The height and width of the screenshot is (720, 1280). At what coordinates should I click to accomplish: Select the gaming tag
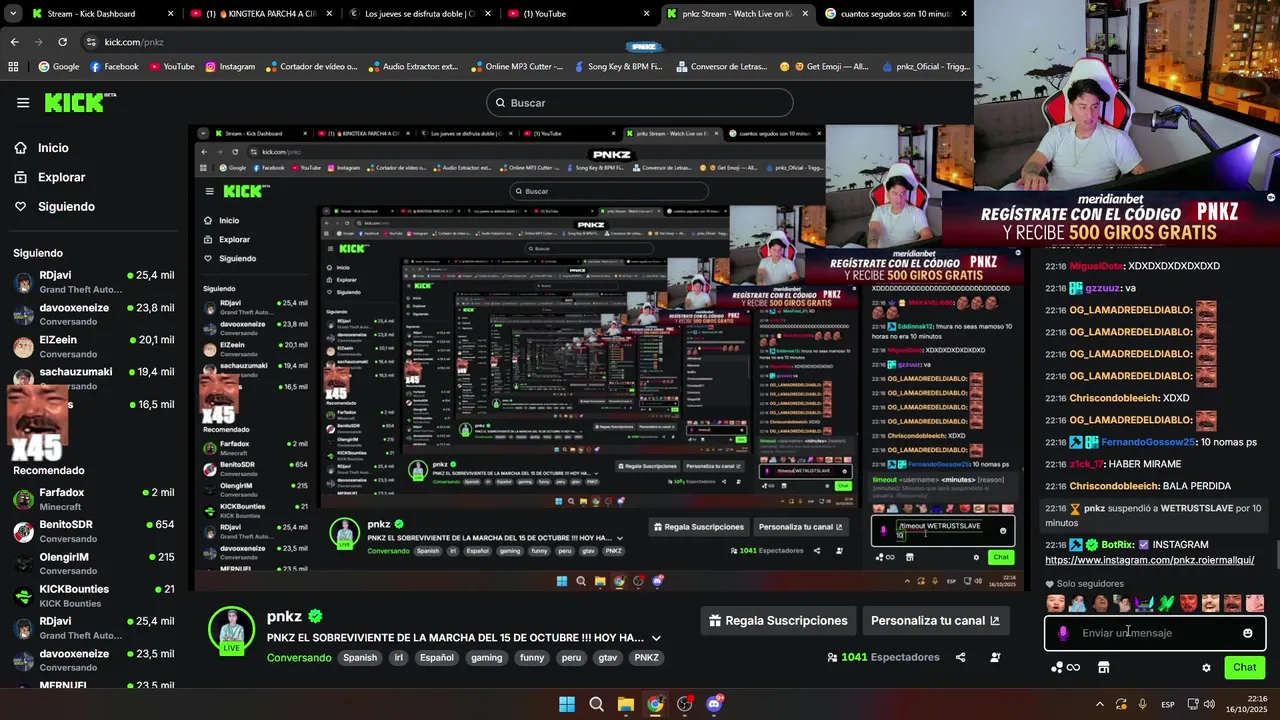point(487,658)
